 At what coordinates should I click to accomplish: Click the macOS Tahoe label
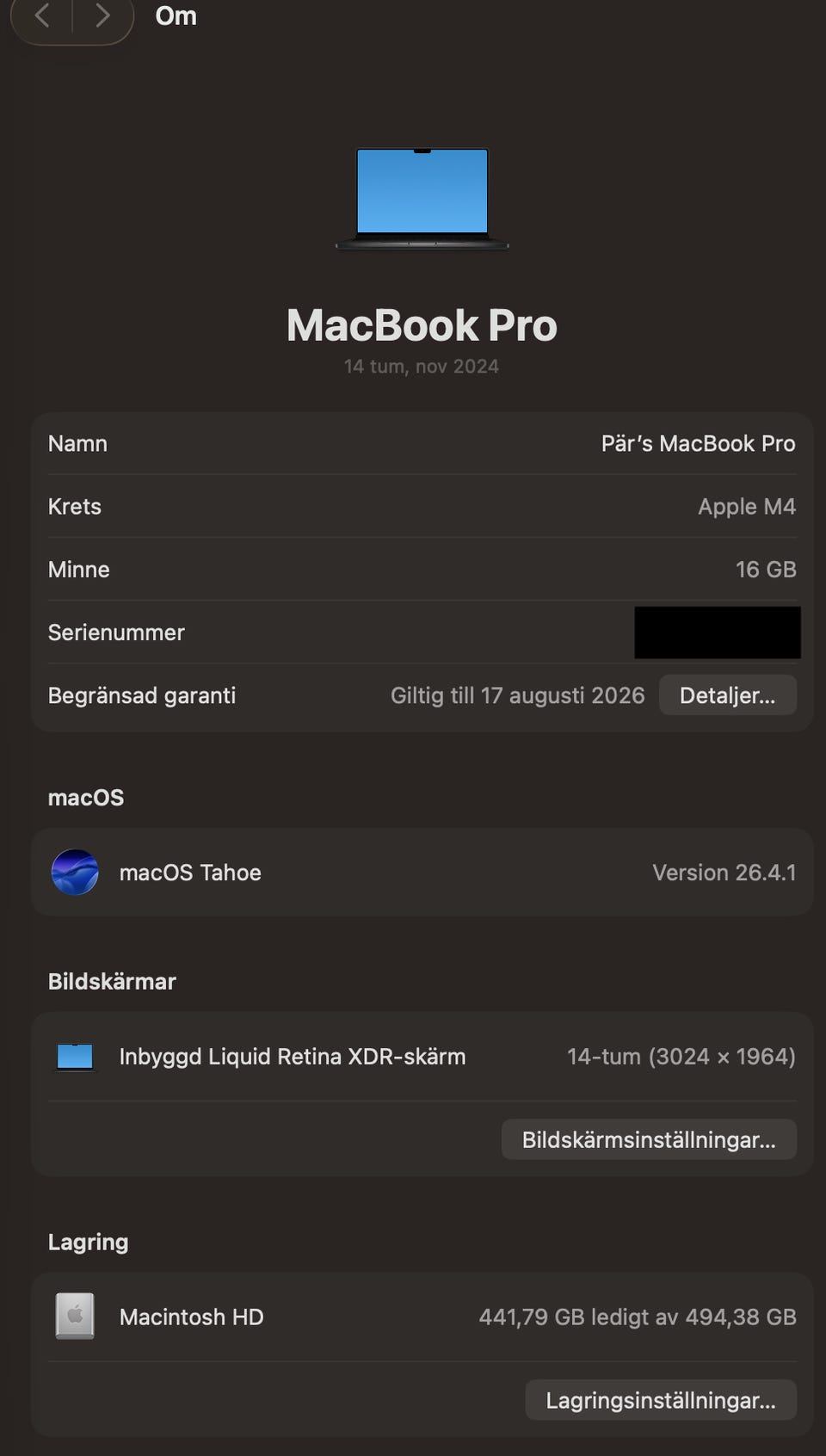click(190, 872)
